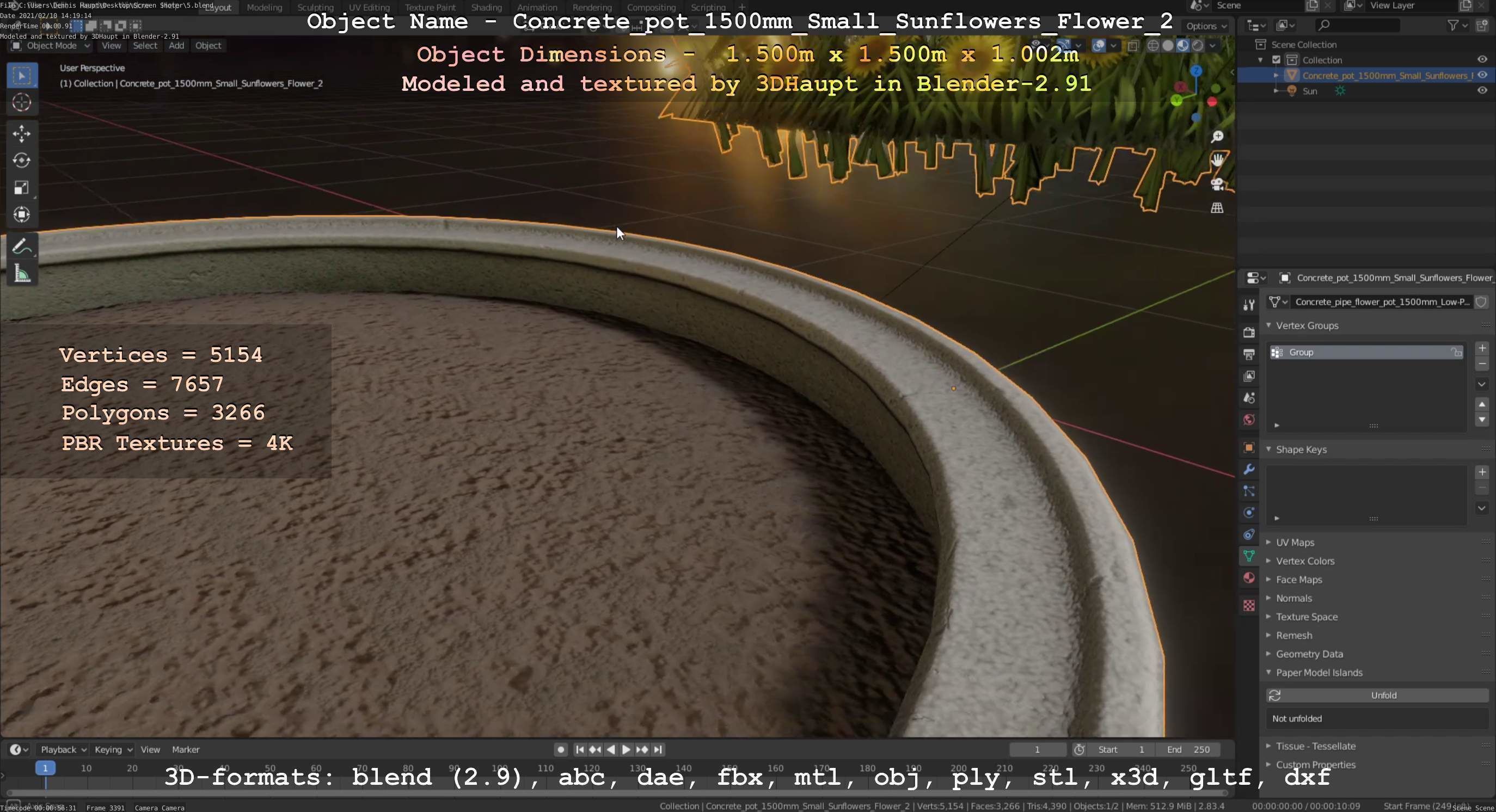The width and height of the screenshot is (1496, 812).
Task: Open Object Constraint Properties tab
Action: 1249,534
